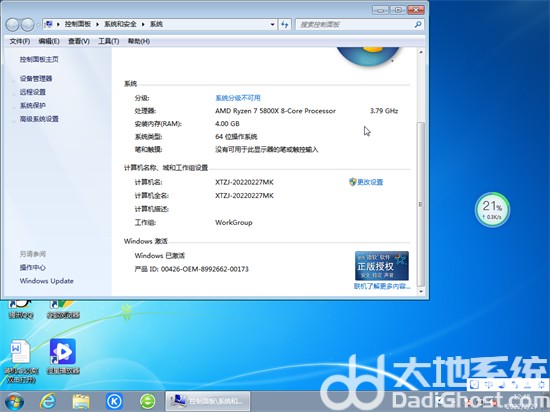Open the blue video player desktop shortcut
The width and height of the screenshot is (550, 412).
click(63, 356)
